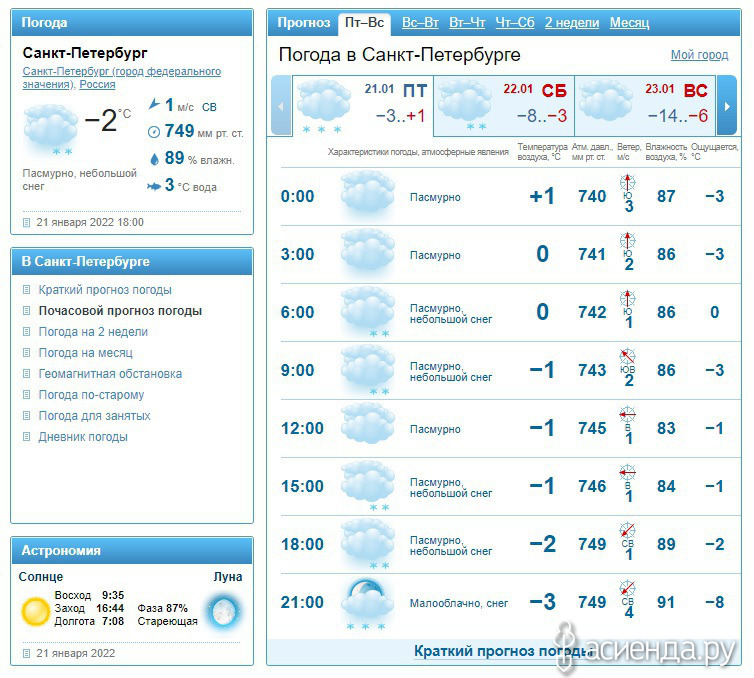This screenshot has width=754, height=678.
Task: Open the Месяц forecast tab
Action: pyautogui.click(x=629, y=23)
